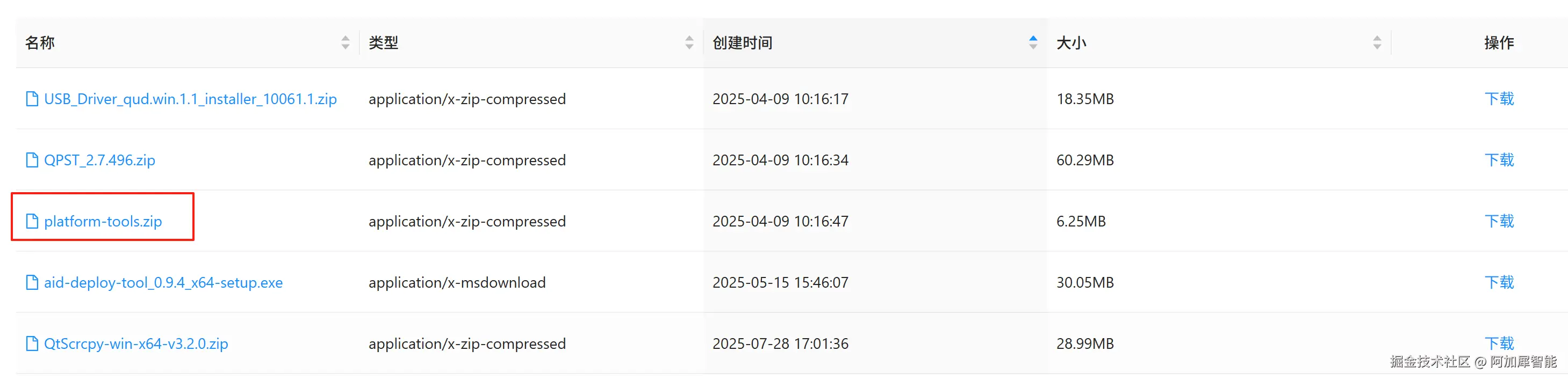The image size is (1568, 380).
Task: Sort by the 名称 column header
Action: tap(40, 42)
